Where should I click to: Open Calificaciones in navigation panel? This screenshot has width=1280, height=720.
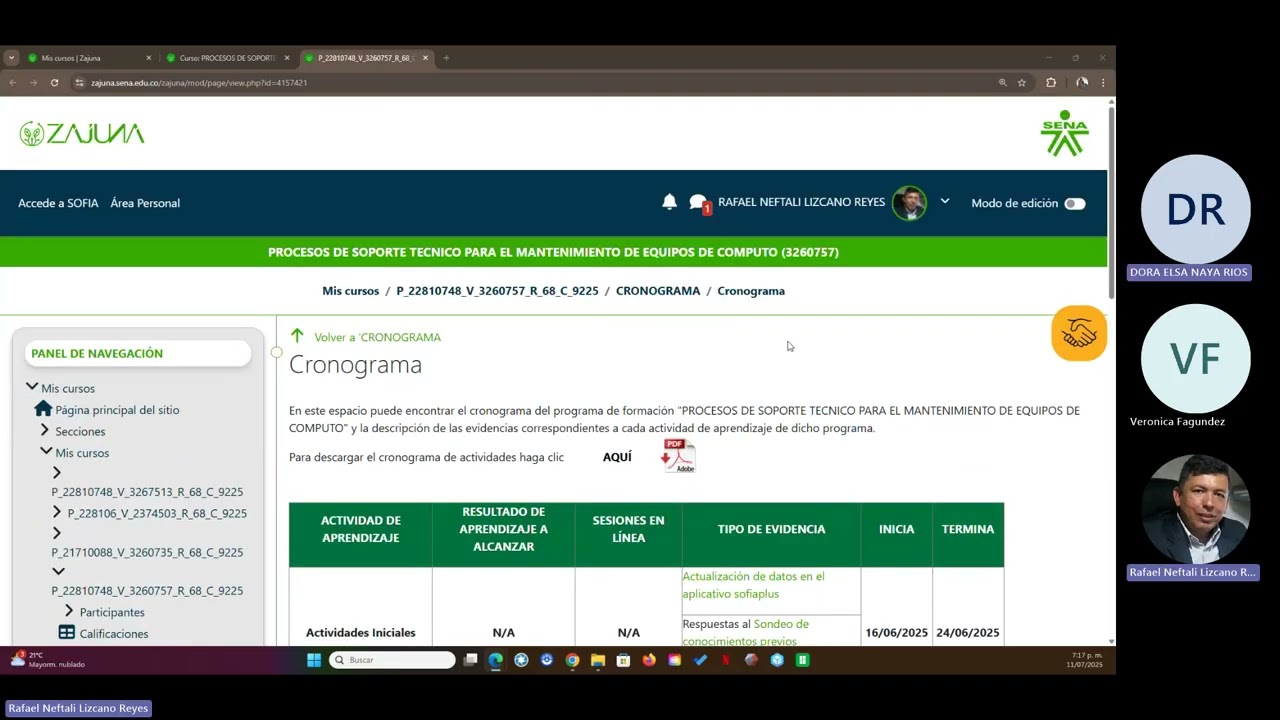click(114, 634)
